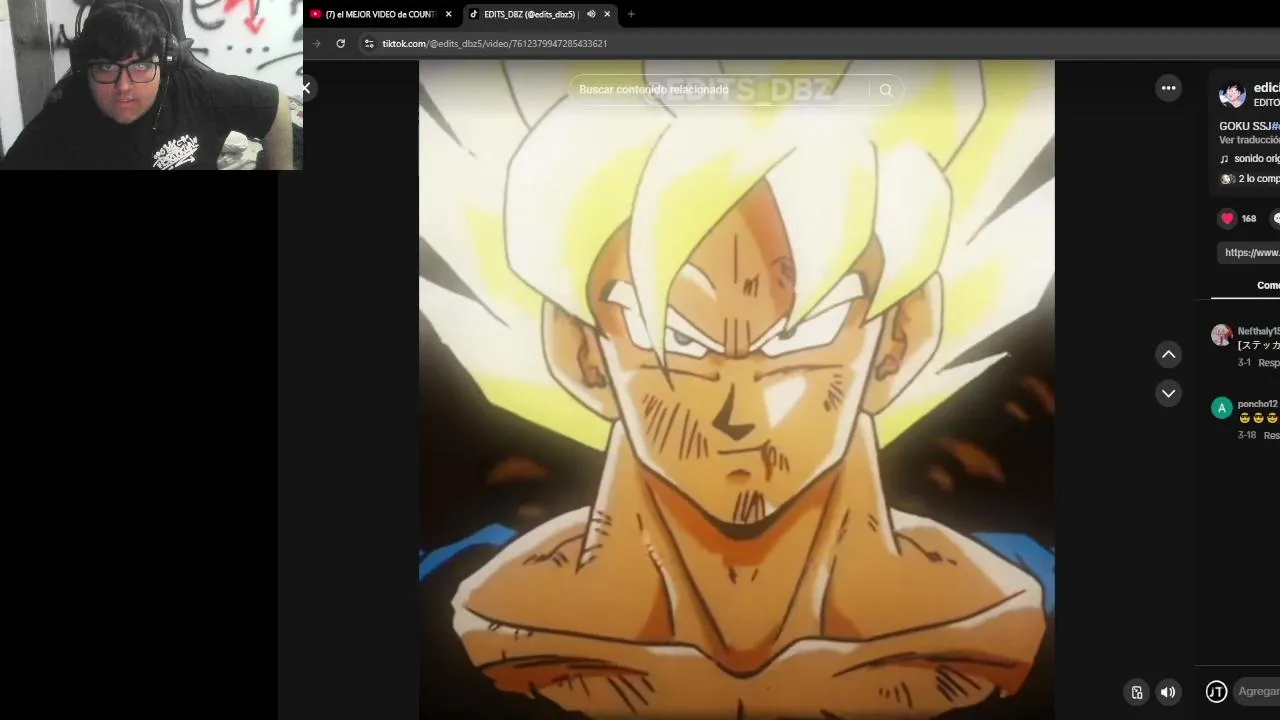The height and width of the screenshot is (720, 1280).
Task: Click the webcam overlay thumbnail
Action: (x=151, y=85)
